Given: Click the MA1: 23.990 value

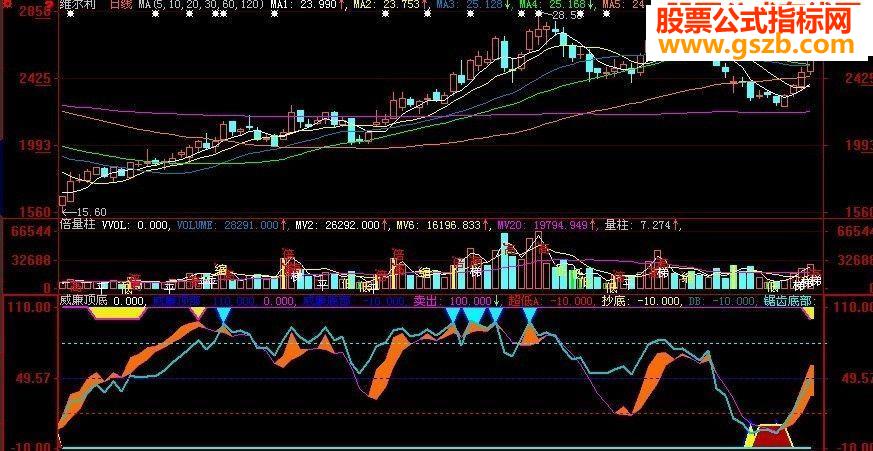Looking at the screenshot, I should 305,4.
